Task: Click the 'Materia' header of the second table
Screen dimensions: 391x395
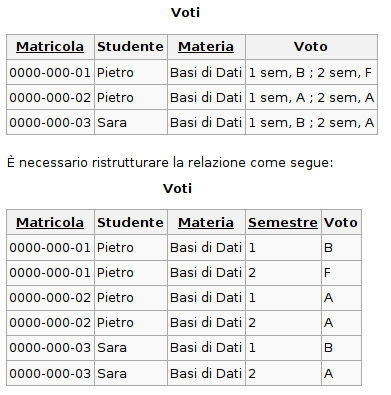Action: [x=206, y=222]
